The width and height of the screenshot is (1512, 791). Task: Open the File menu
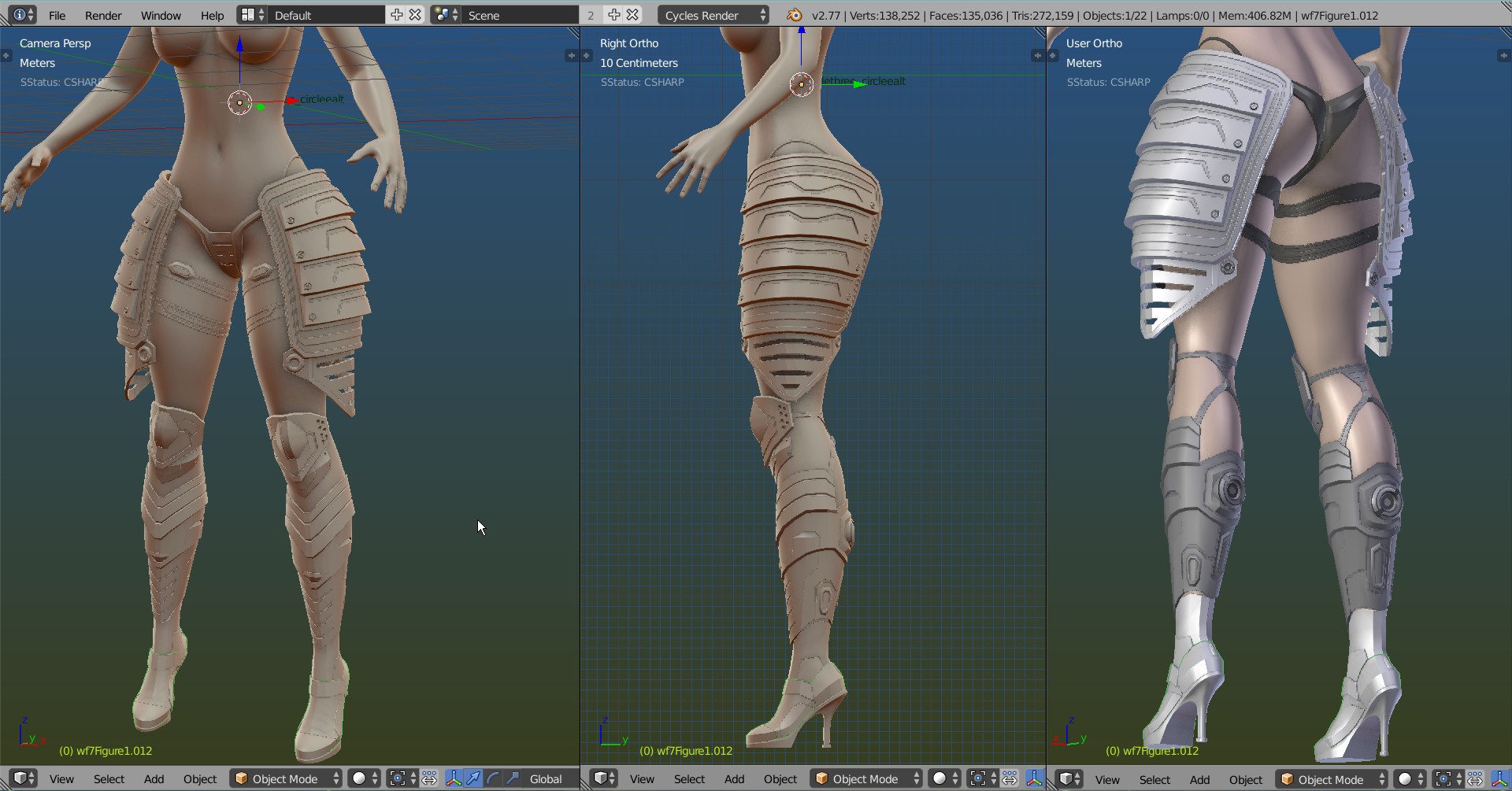point(57,15)
